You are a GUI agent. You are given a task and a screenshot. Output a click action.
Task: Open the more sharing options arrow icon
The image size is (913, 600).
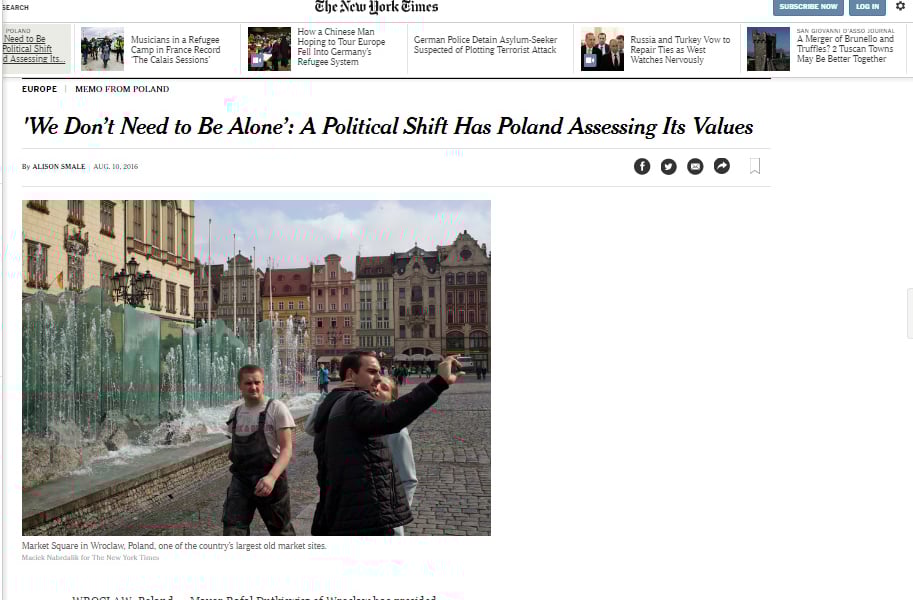pos(722,167)
